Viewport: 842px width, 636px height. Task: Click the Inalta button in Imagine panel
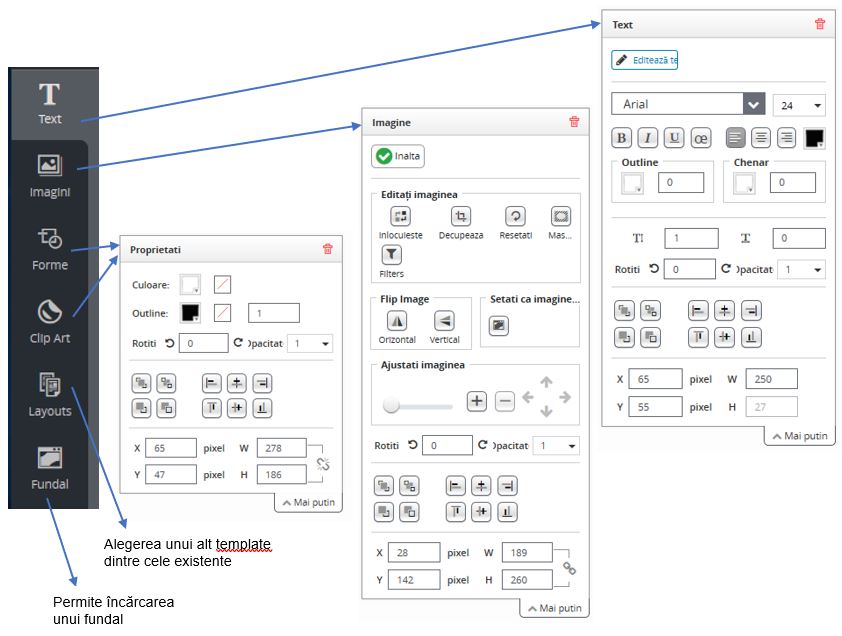(398, 156)
